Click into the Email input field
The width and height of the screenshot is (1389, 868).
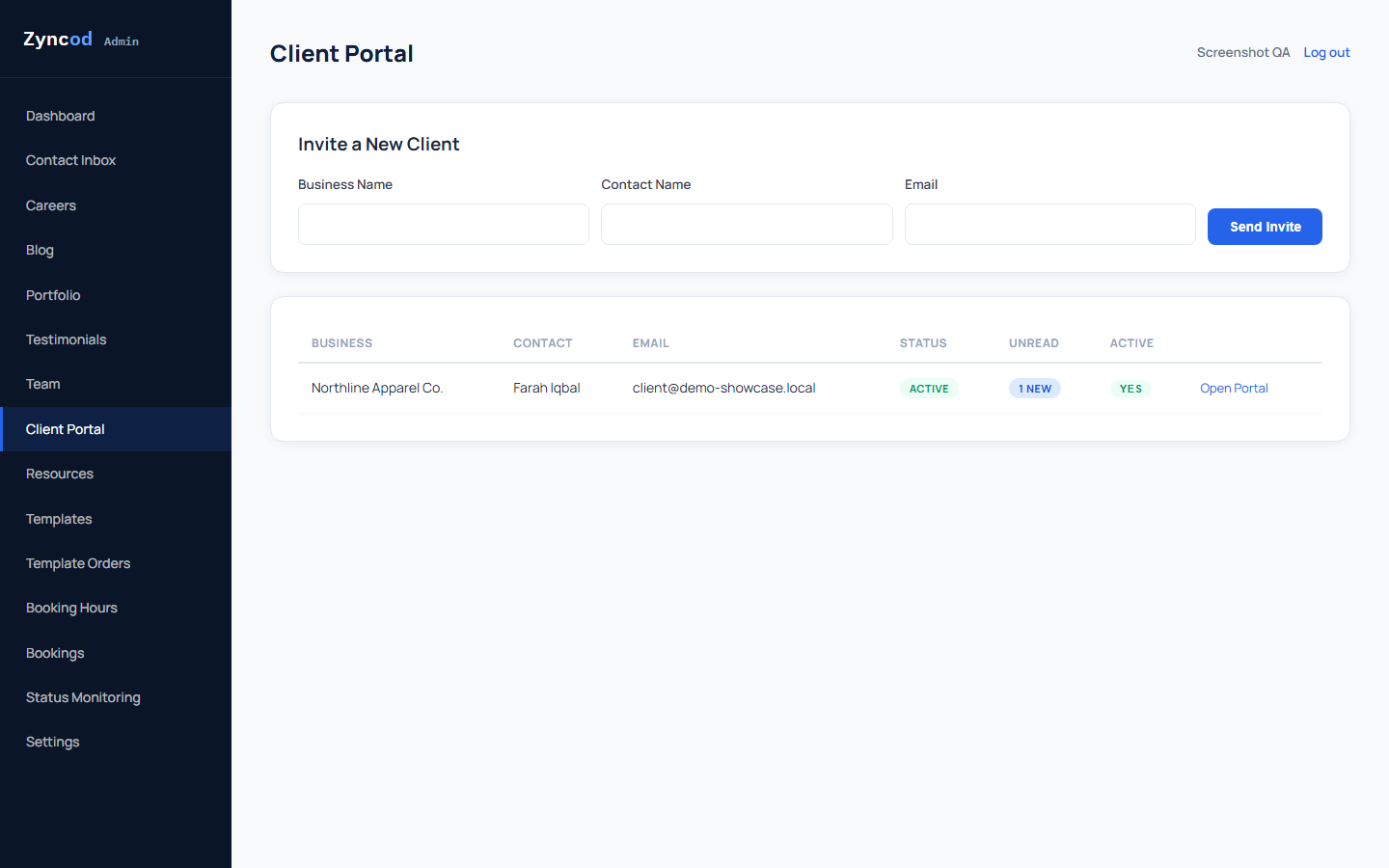[x=1050, y=224]
